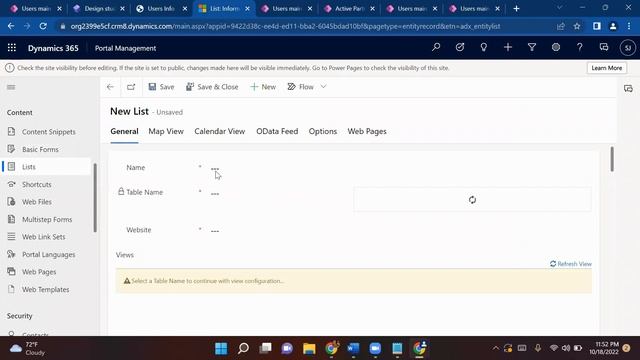This screenshot has width=640, height=360.
Task: Collapse the site map hamburger menu
Action: [11, 87]
